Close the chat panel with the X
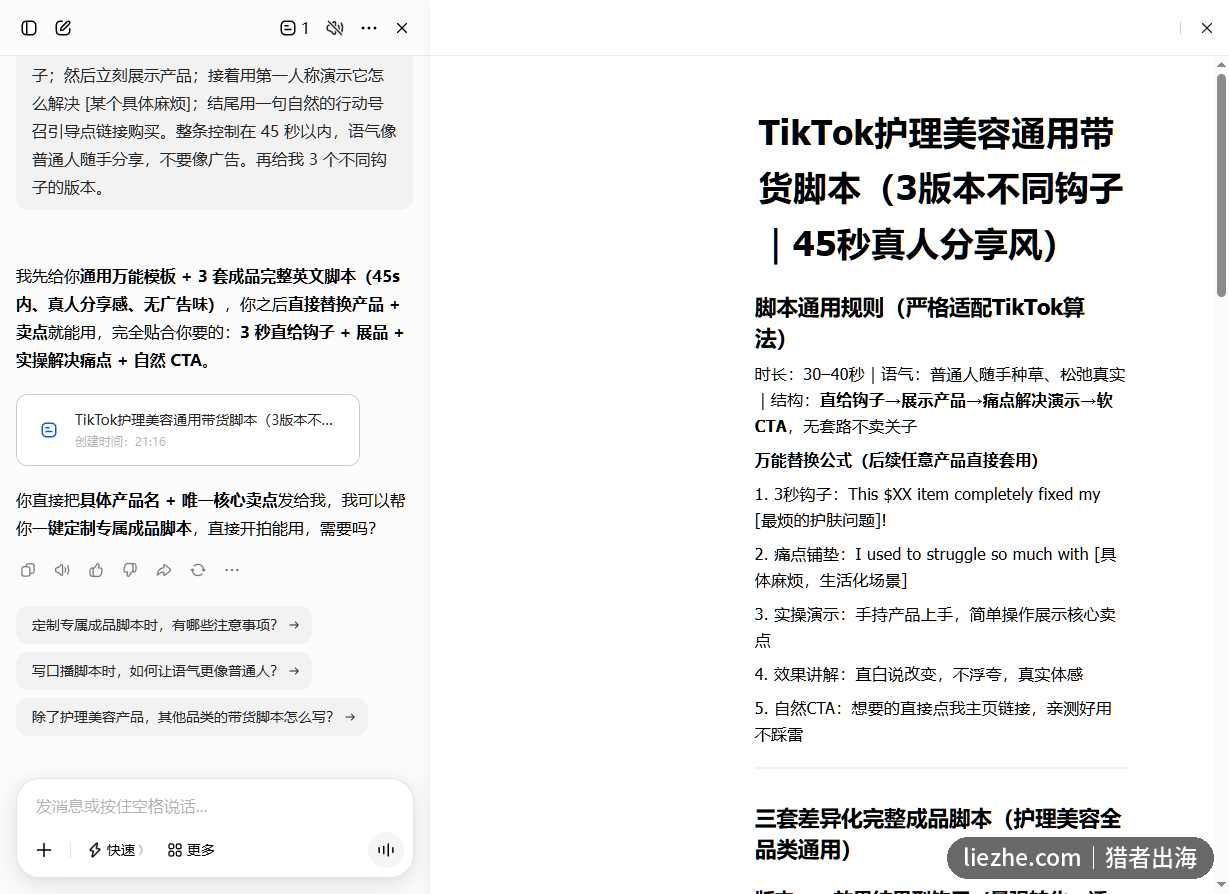 point(402,28)
